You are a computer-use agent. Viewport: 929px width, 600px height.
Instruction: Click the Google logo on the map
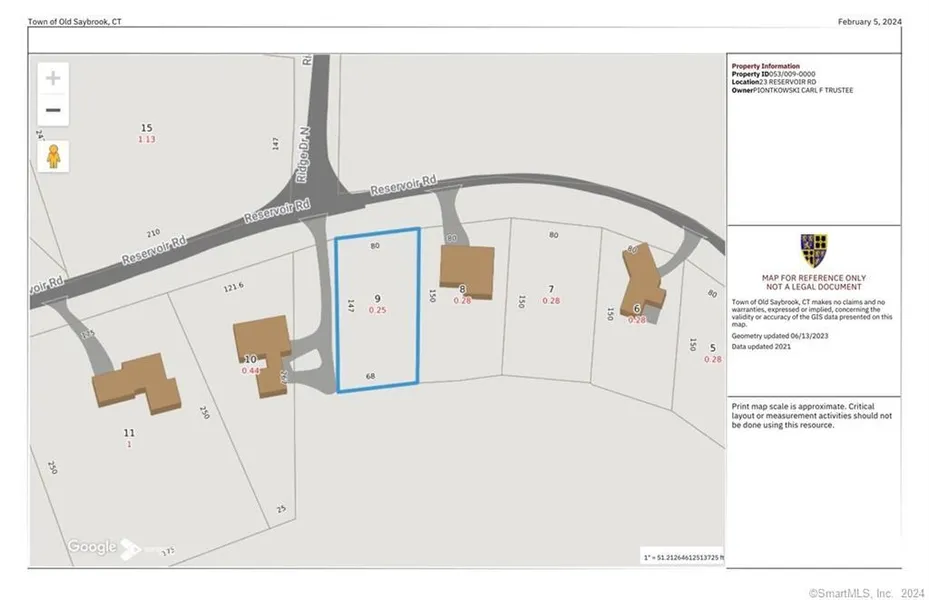click(x=92, y=546)
